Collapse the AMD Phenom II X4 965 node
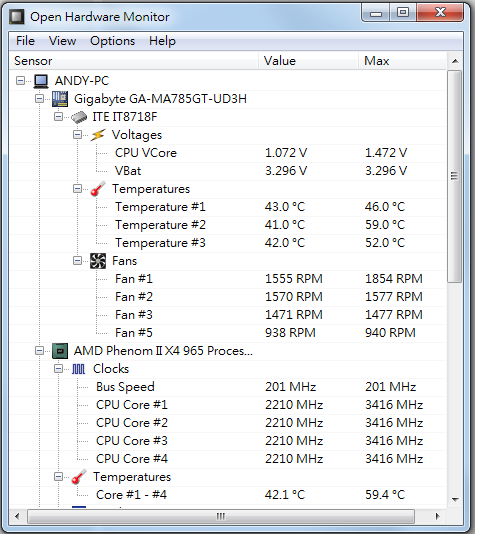The height and width of the screenshot is (537, 478). pyautogui.click(x=40, y=352)
